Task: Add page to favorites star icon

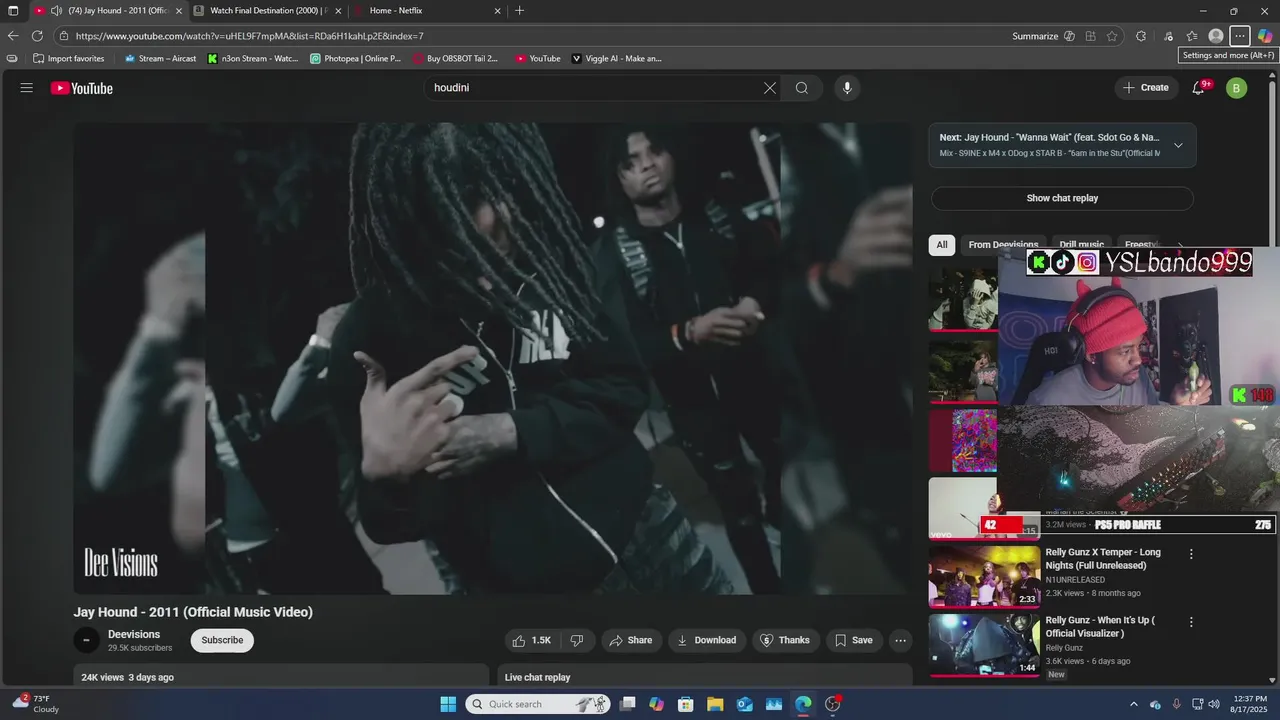Action: coord(1112,36)
